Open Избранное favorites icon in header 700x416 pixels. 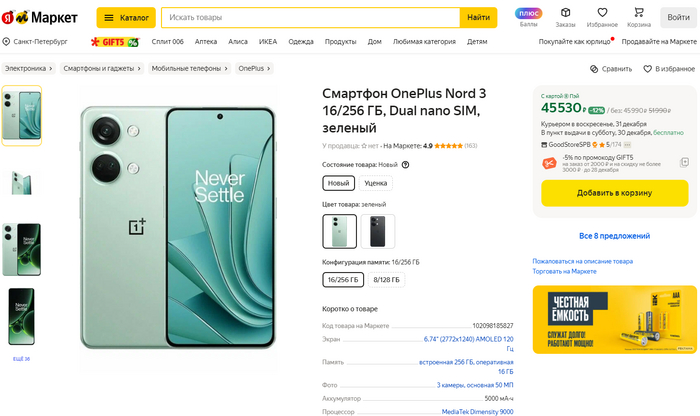pyautogui.click(x=602, y=17)
